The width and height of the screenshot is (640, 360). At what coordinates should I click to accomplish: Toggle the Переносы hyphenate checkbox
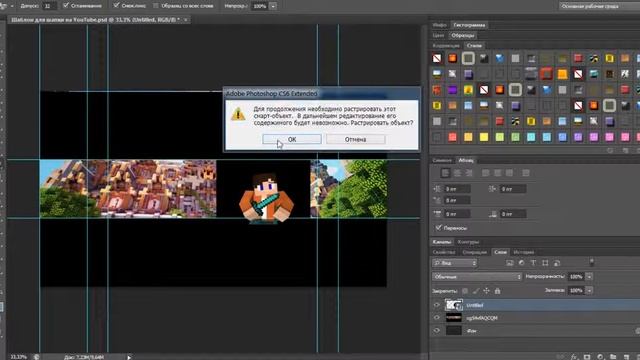pyautogui.click(x=438, y=227)
